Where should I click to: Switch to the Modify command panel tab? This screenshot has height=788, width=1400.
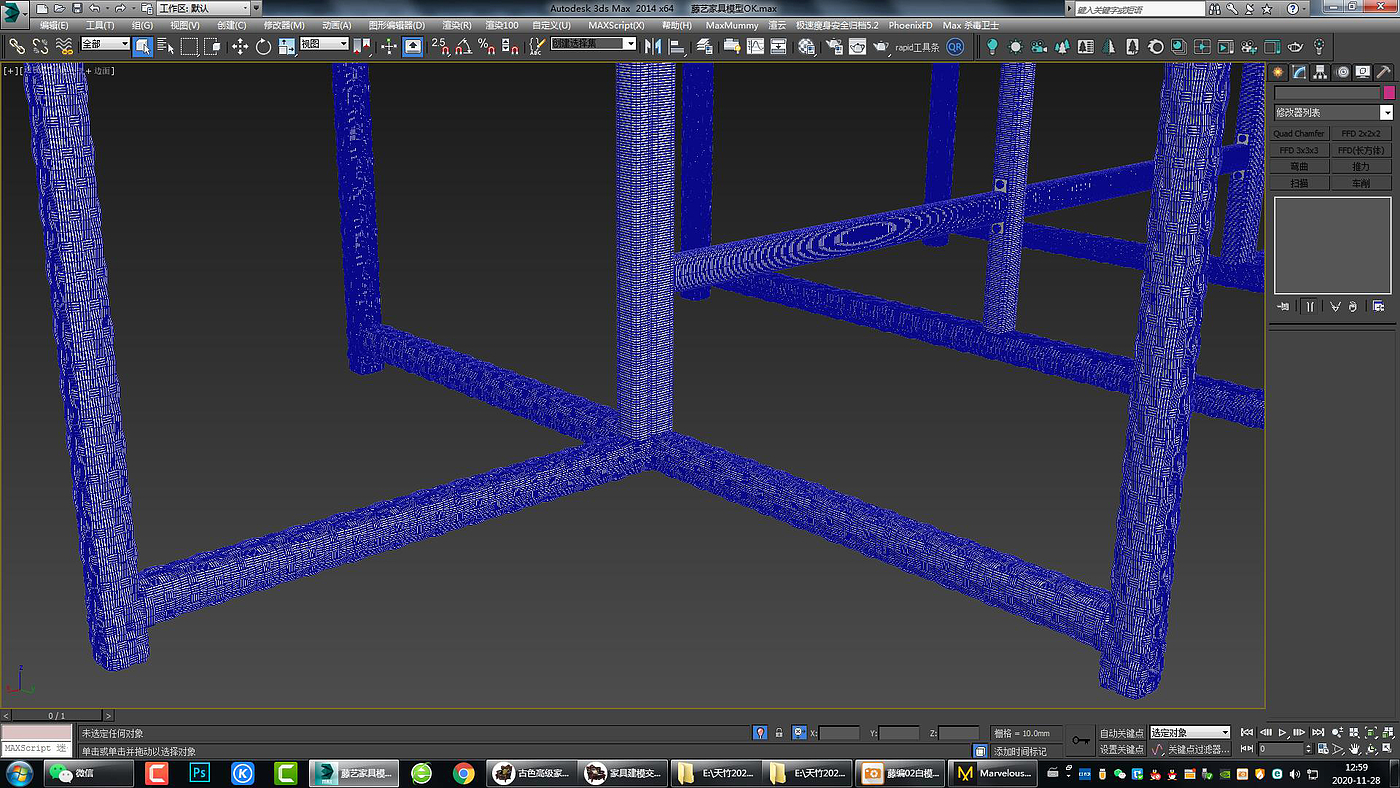1299,72
